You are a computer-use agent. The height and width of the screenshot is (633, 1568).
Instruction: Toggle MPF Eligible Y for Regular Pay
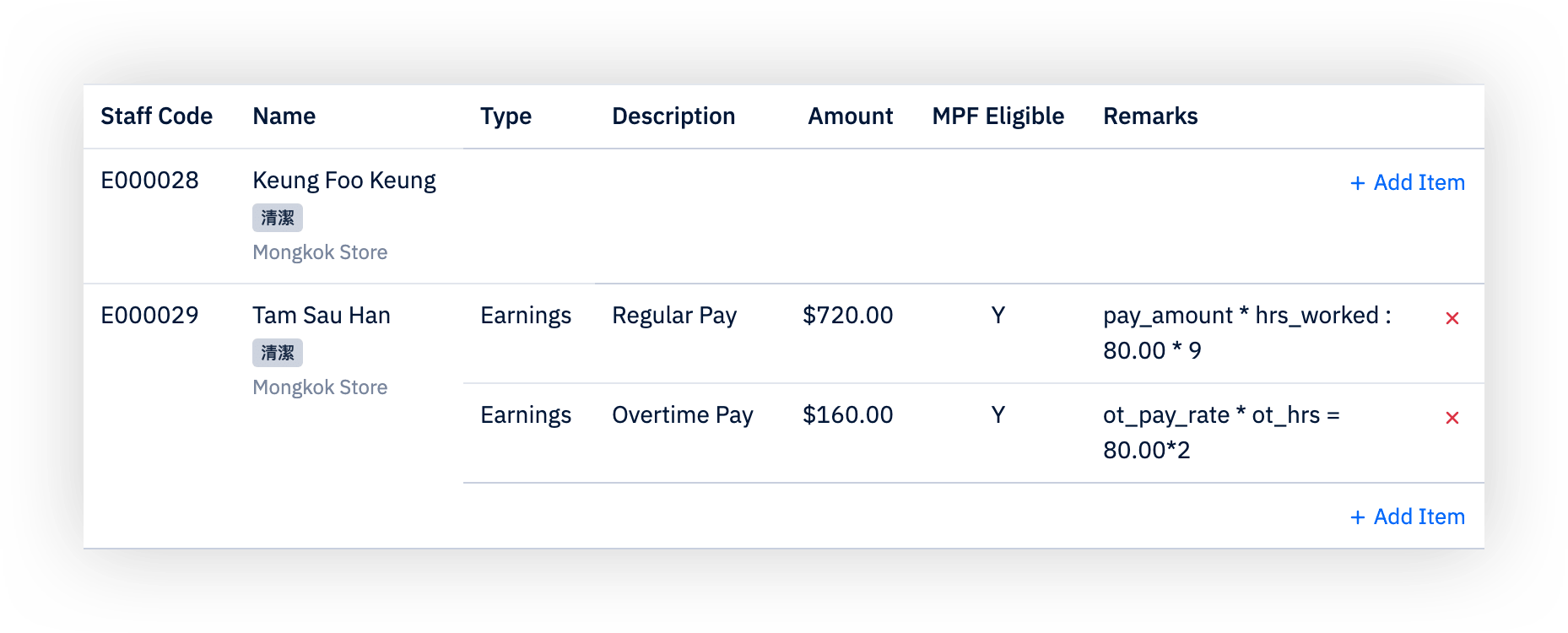click(998, 315)
